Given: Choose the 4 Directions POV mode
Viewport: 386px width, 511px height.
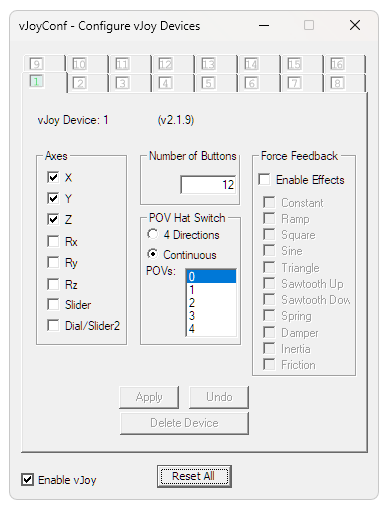Looking at the screenshot, I should [153, 234].
